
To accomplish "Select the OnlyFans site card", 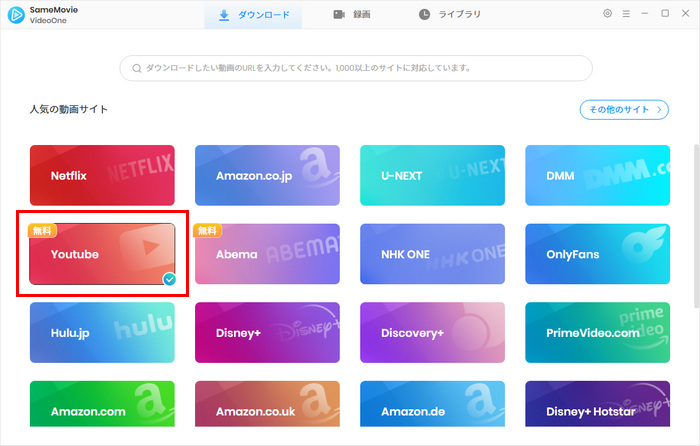I will tap(598, 254).
